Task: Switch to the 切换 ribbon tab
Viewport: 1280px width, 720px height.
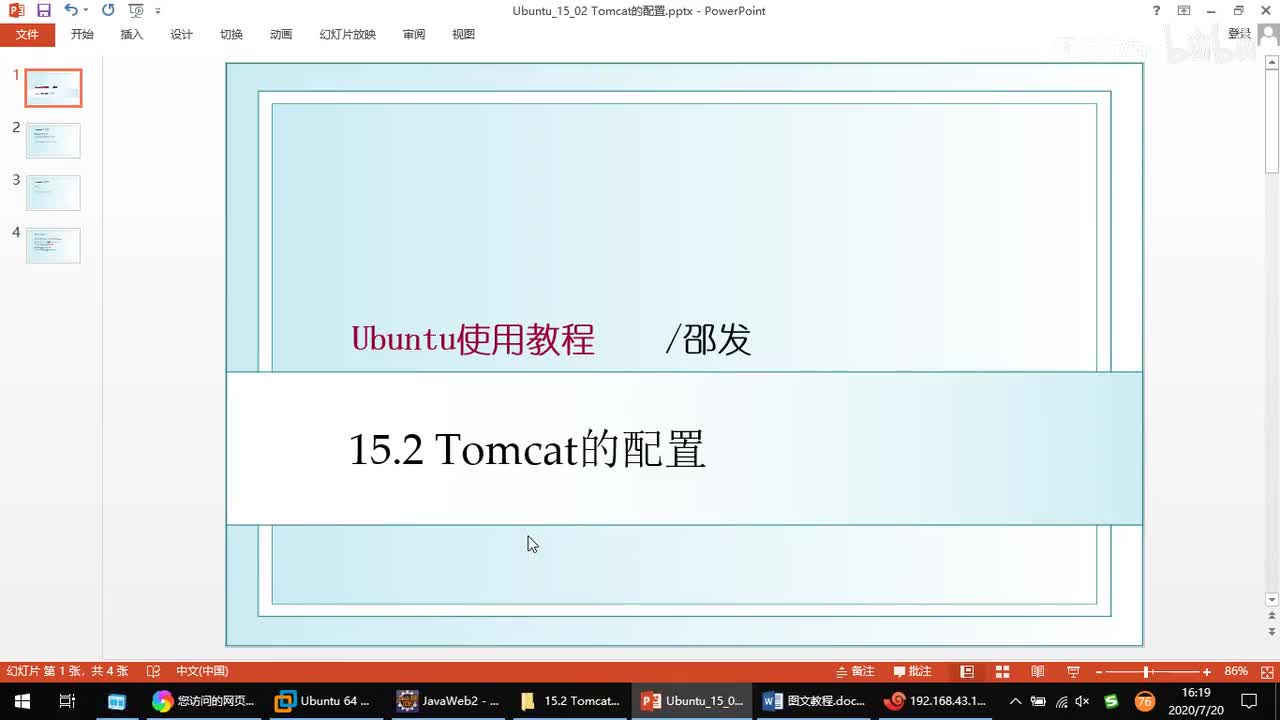Action: click(231, 34)
